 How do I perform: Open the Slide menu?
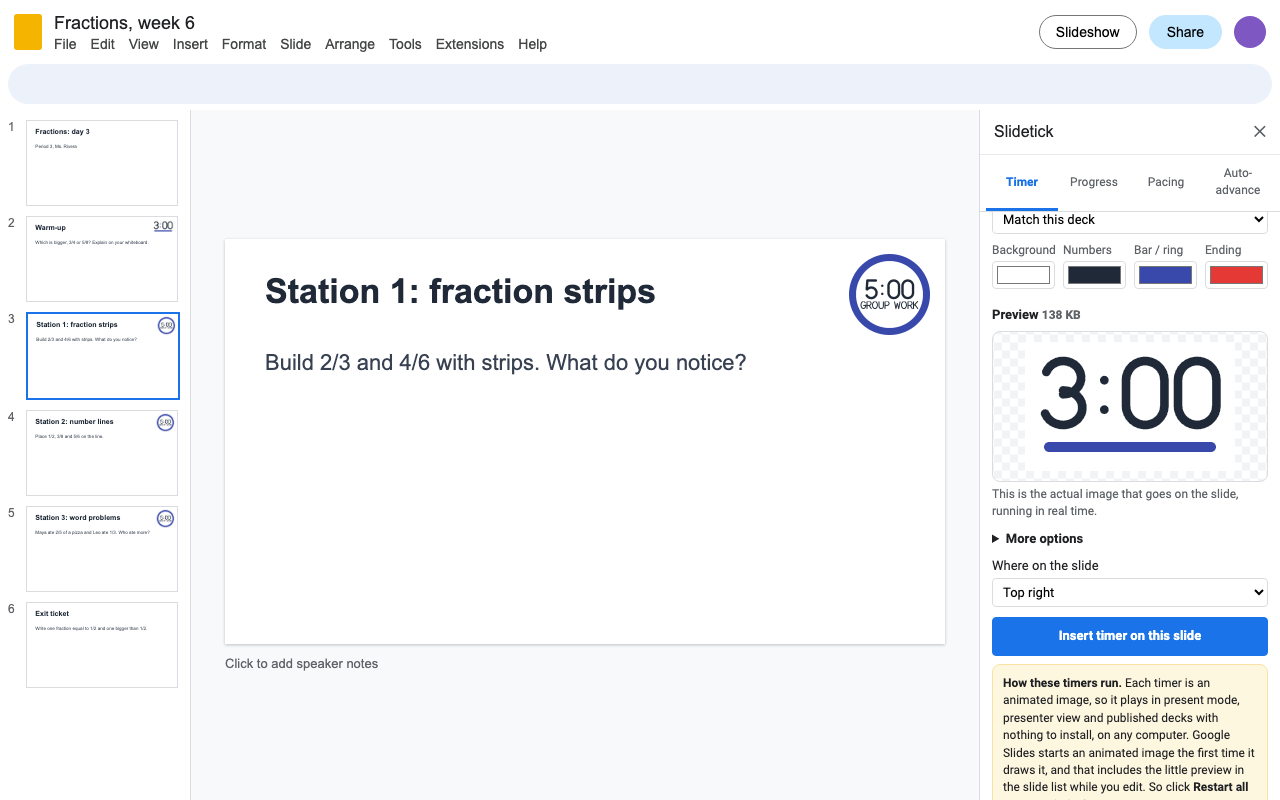pyautogui.click(x=296, y=44)
